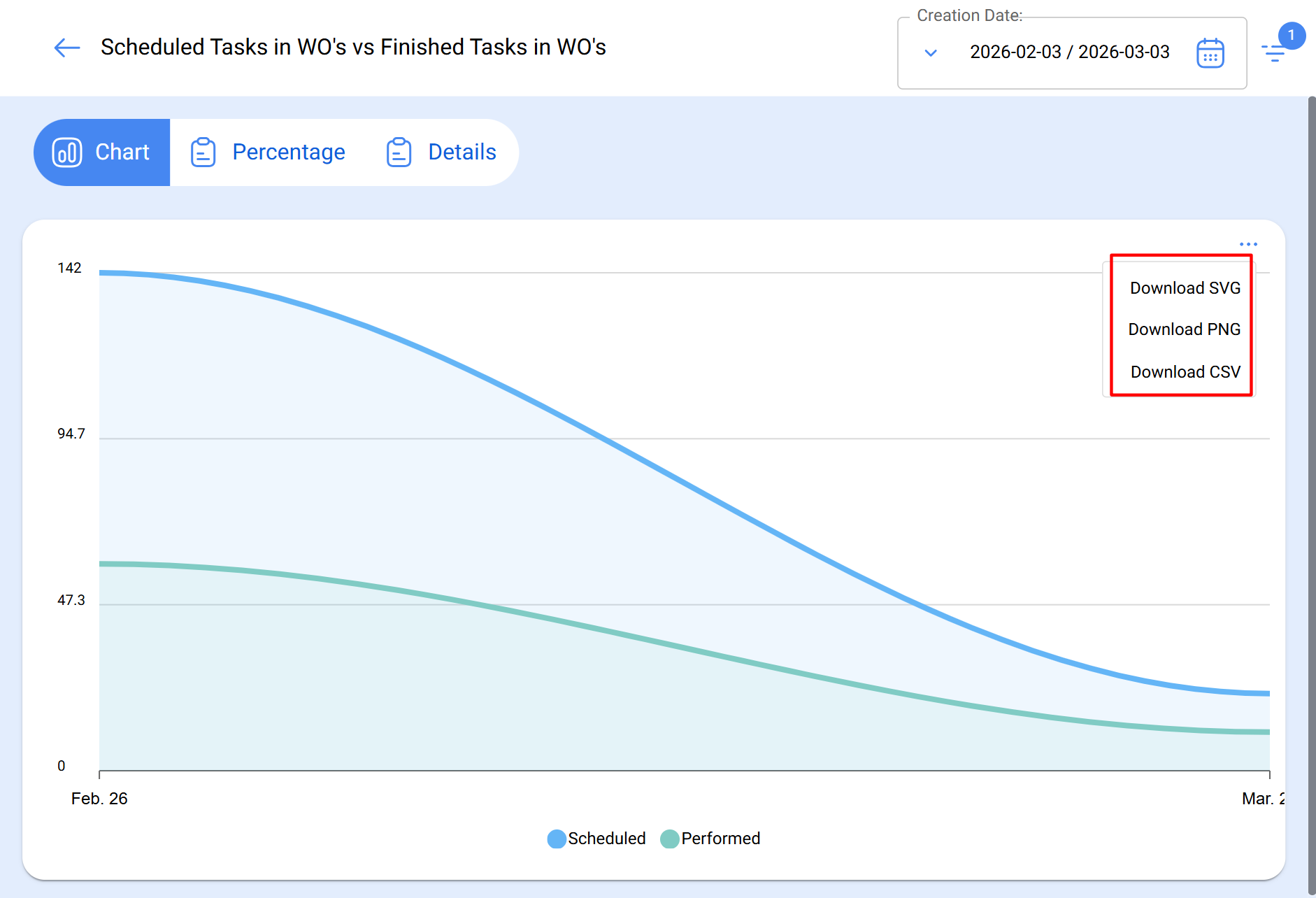
Task: Click the date range 2026-02-03 / 2026-03-03 field
Action: pyautogui.click(x=1069, y=52)
